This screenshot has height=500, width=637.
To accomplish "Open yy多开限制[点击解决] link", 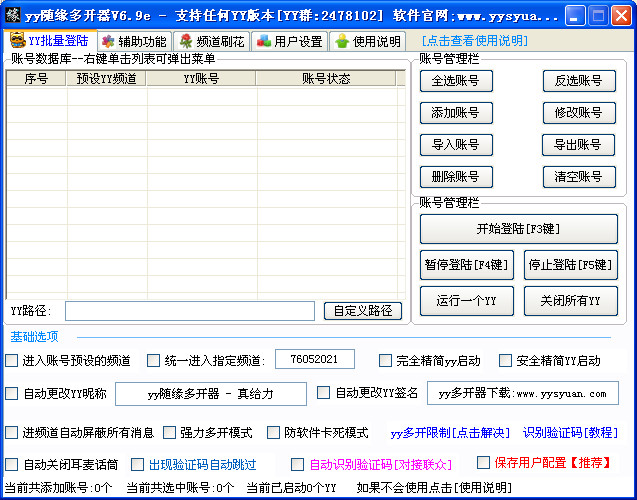I will click(x=450, y=433).
